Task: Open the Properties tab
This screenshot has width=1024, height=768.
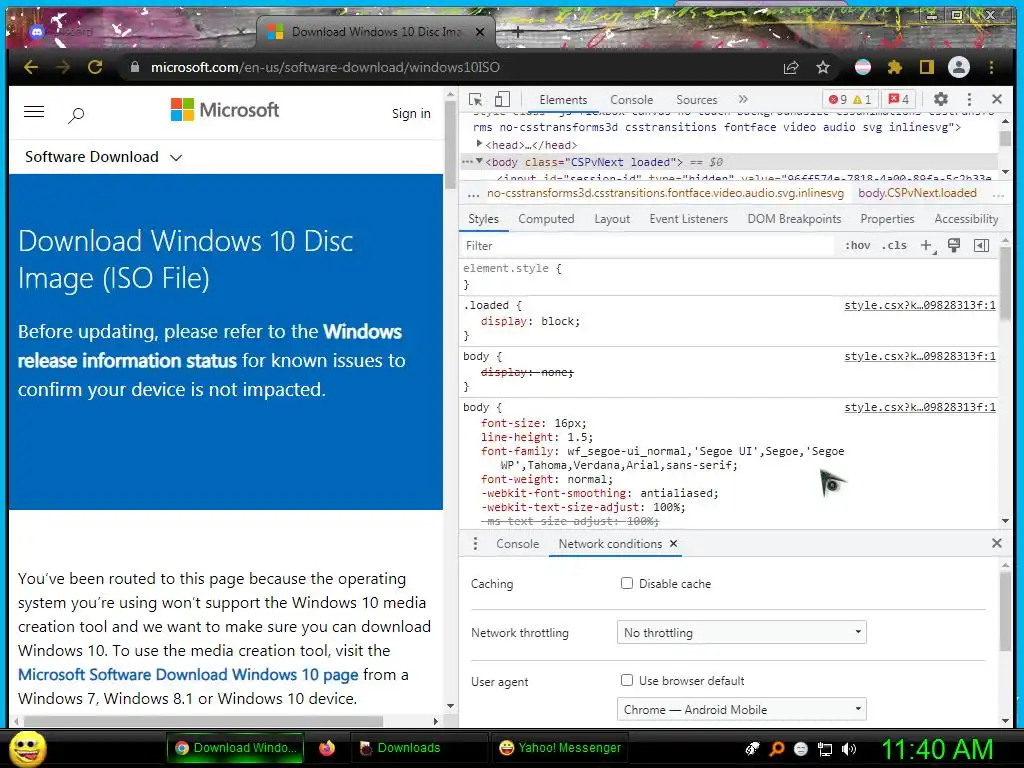Action: [887, 219]
